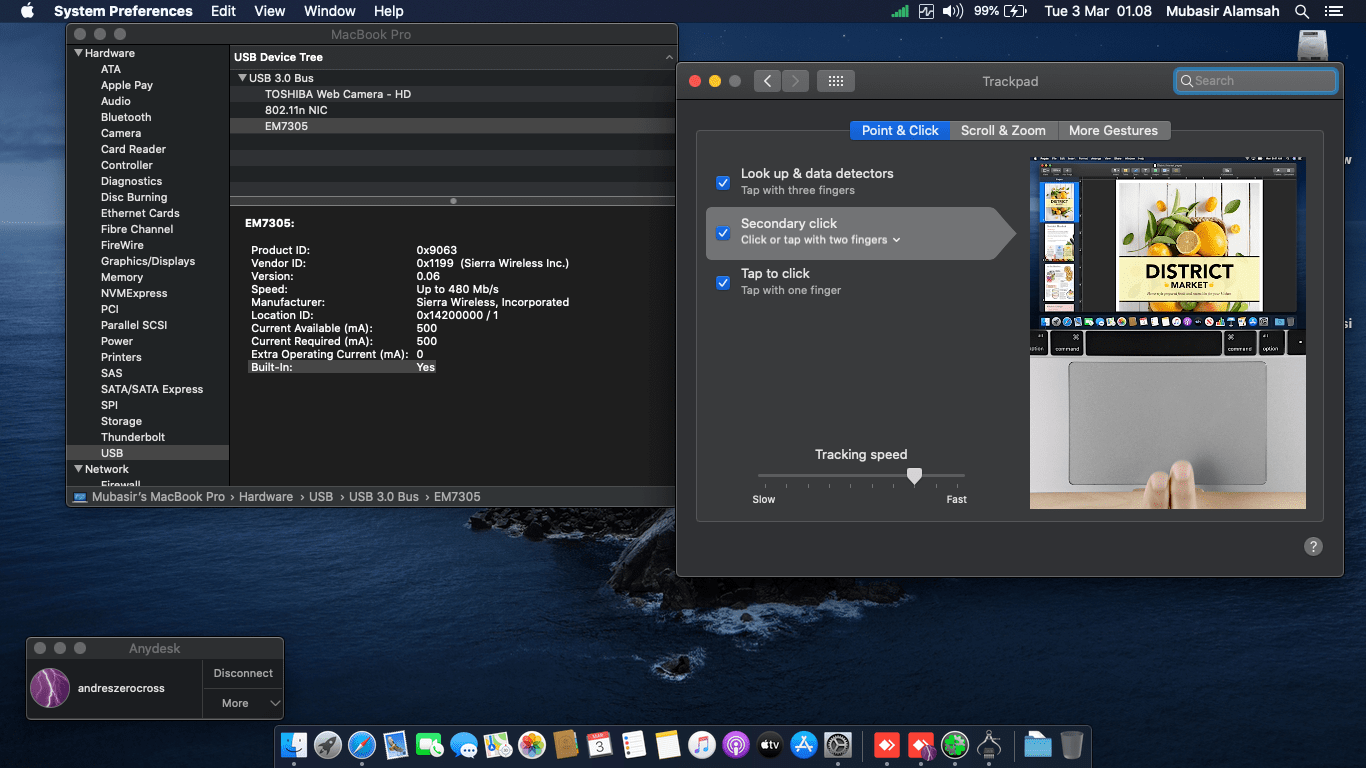Collapse USB 3.0 Bus tree node

[x=242, y=78]
